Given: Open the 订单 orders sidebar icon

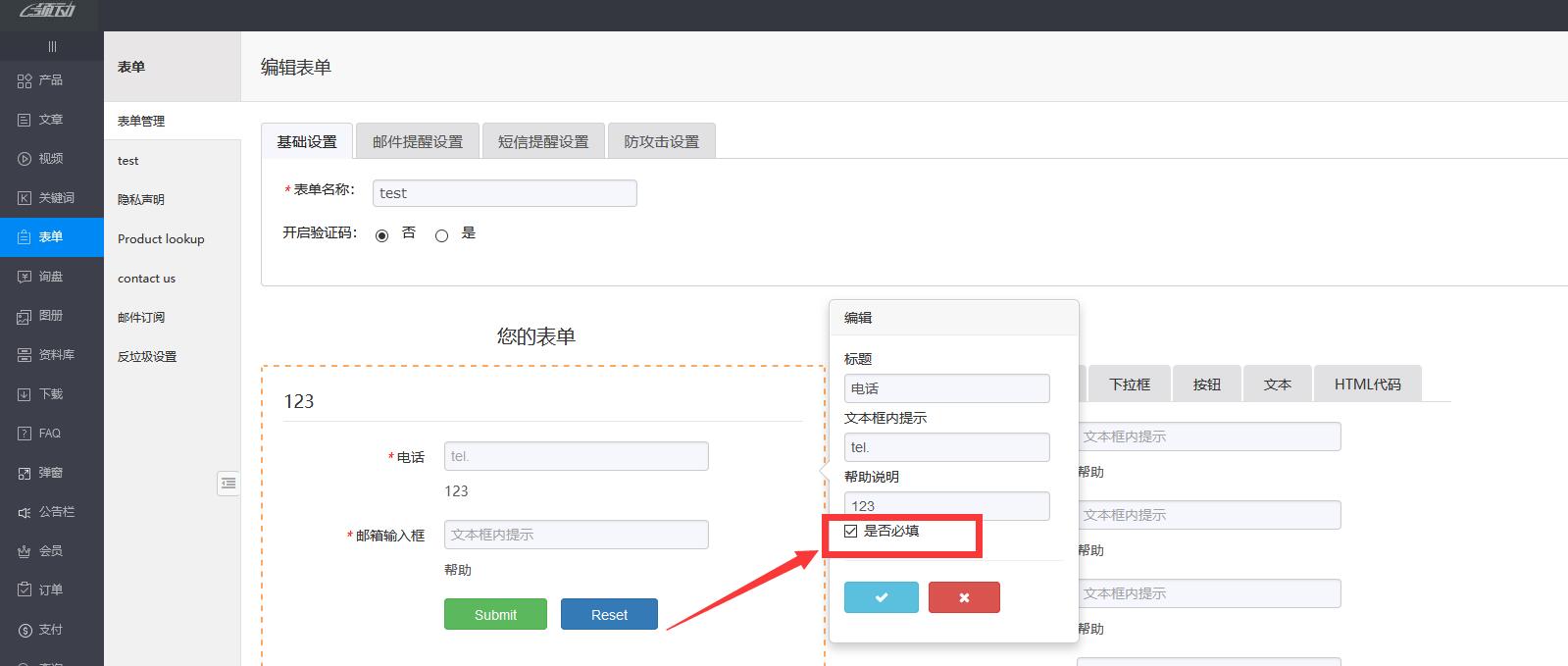Looking at the screenshot, I should (x=25, y=590).
